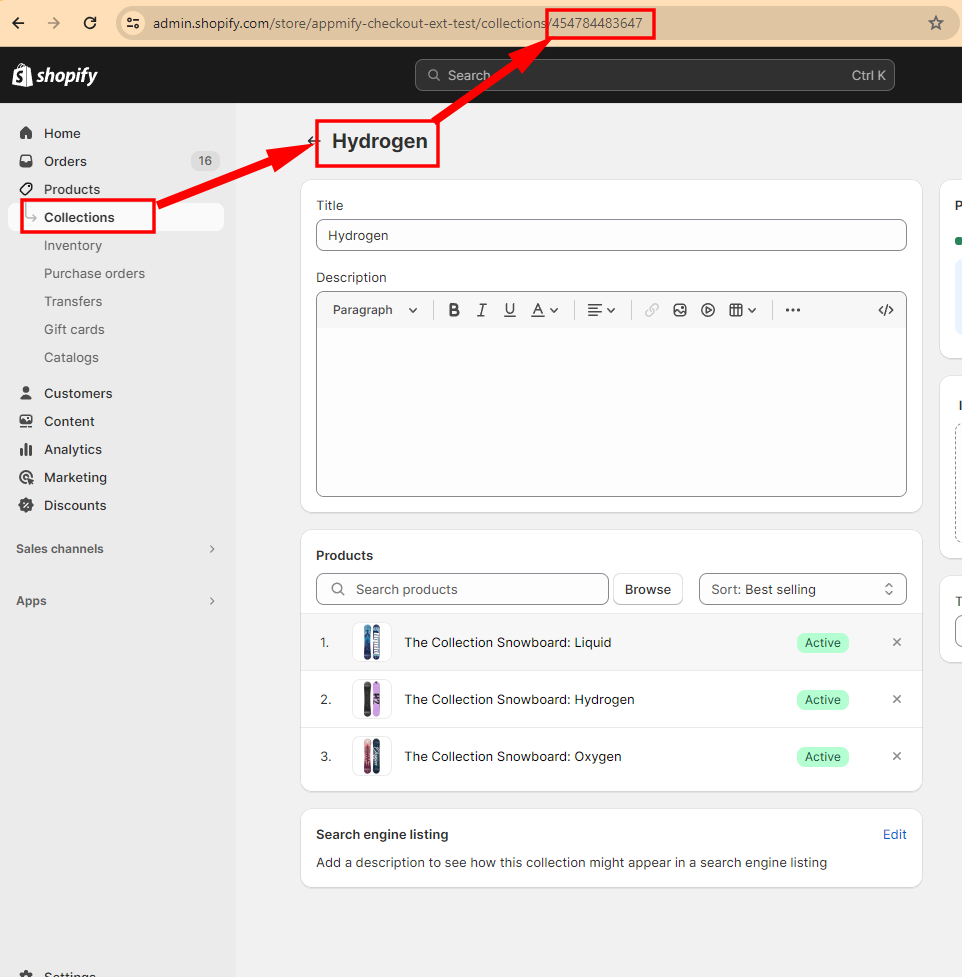Open more formatting options ellipsis

[793, 310]
